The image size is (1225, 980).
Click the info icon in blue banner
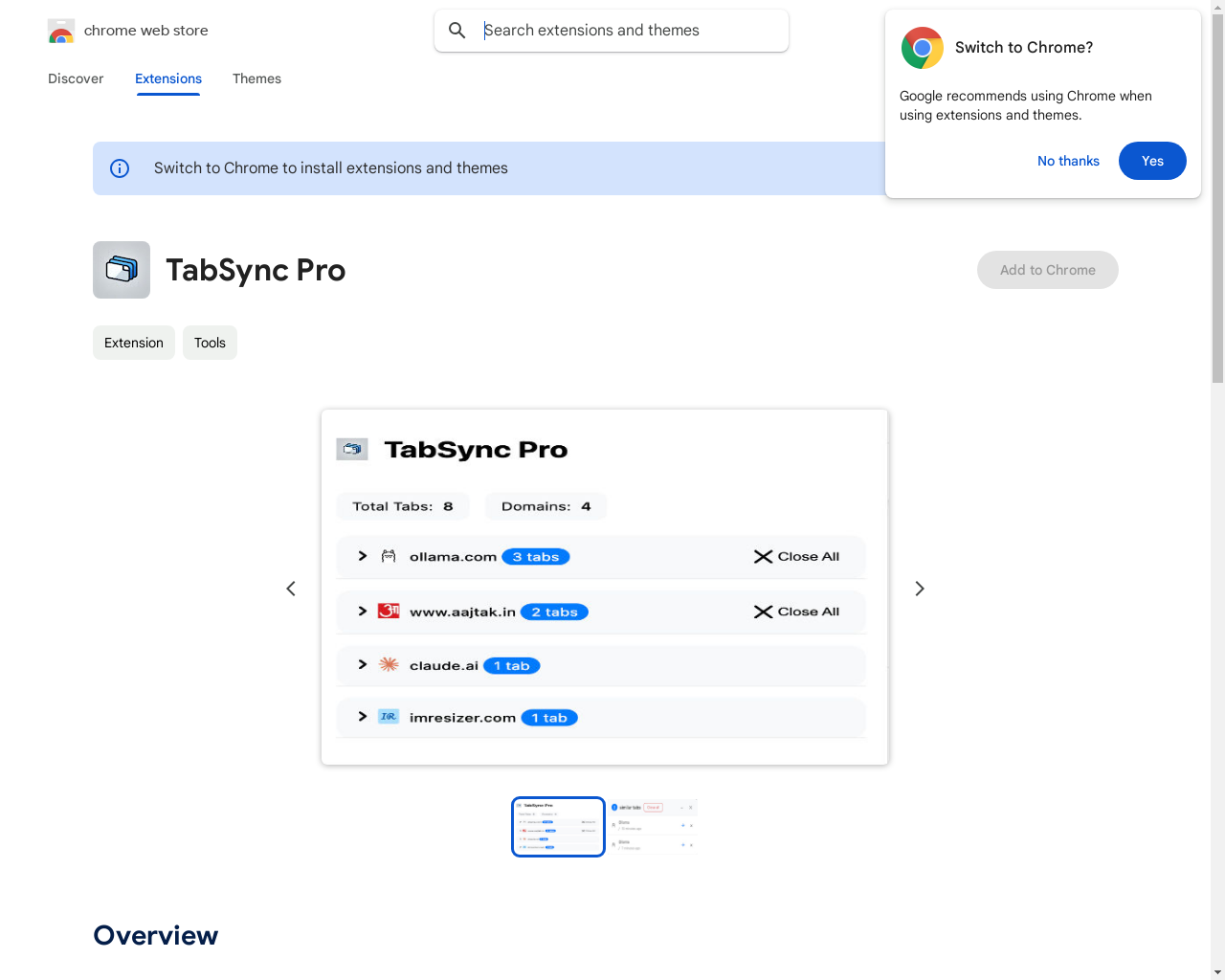click(x=120, y=168)
